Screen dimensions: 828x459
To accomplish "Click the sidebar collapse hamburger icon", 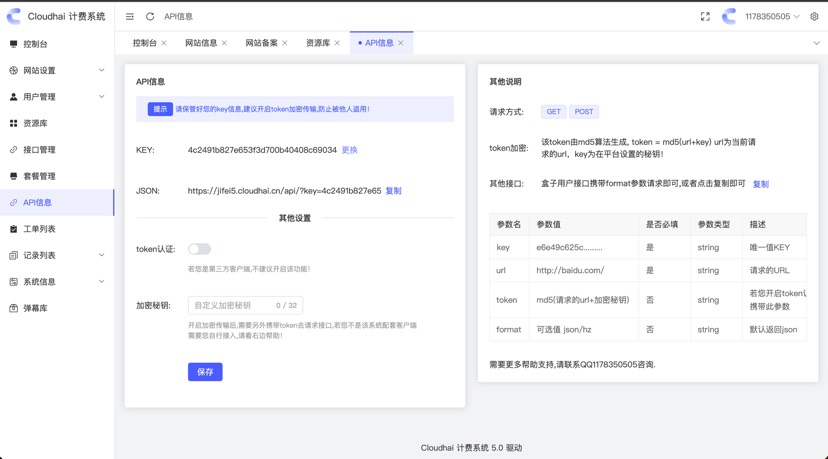I will click(x=130, y=17).
